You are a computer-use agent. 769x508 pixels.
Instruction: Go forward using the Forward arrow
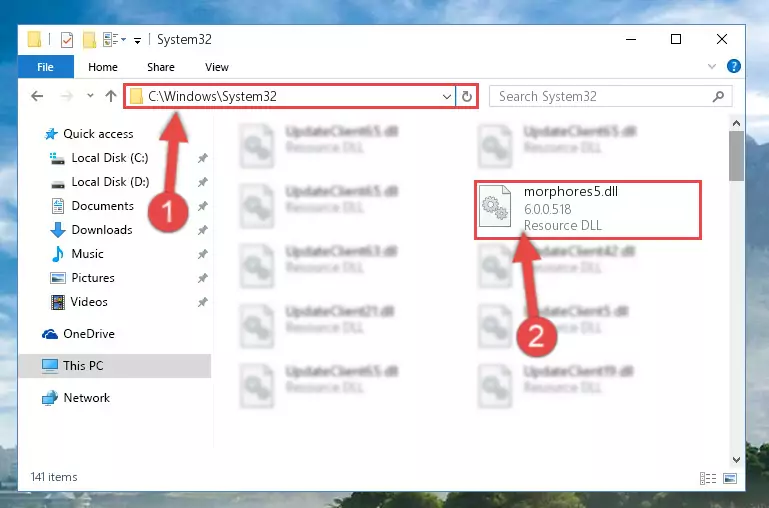[67, 96]
